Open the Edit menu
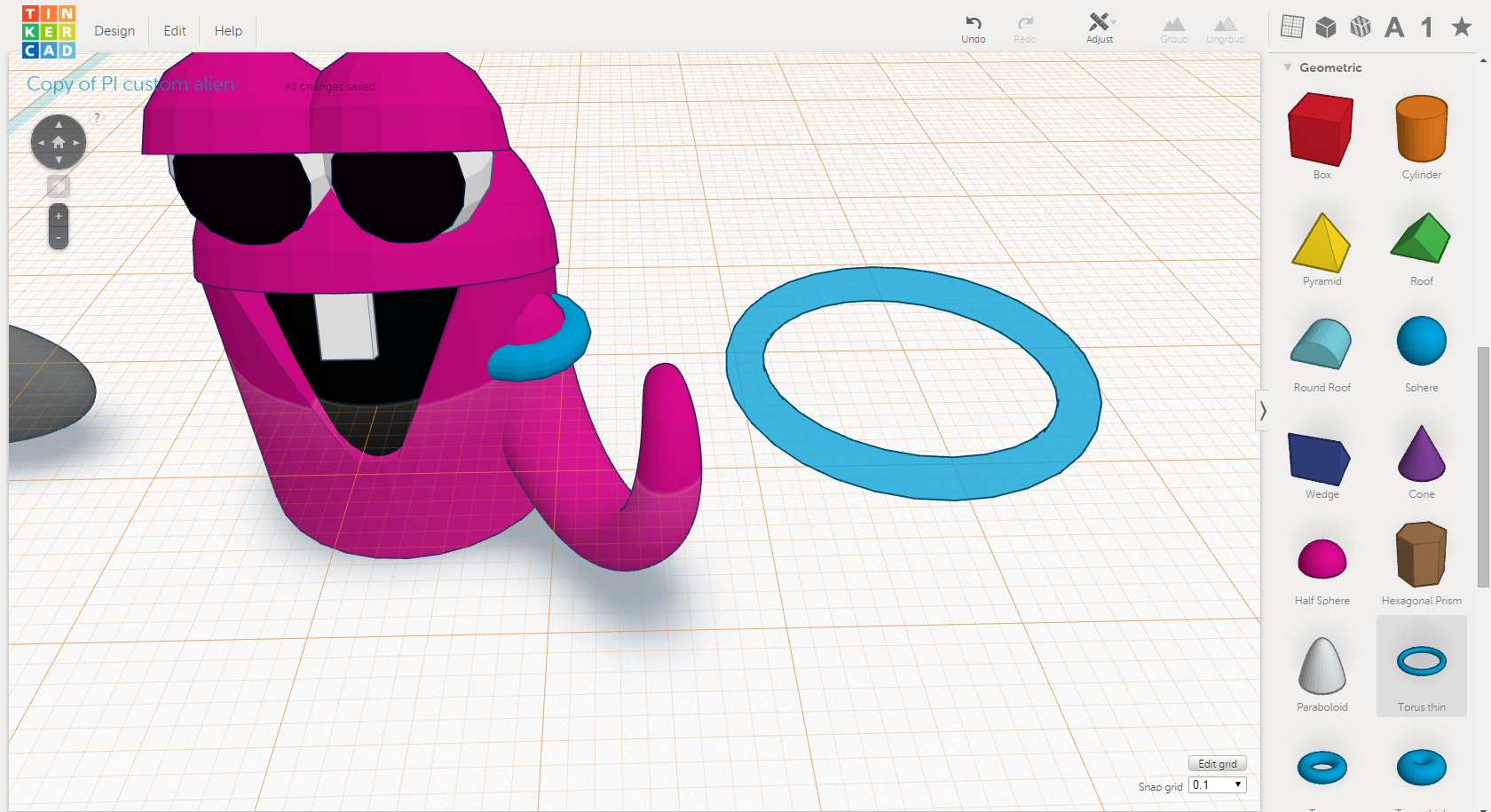1491x812 pixels. (175, 31)
